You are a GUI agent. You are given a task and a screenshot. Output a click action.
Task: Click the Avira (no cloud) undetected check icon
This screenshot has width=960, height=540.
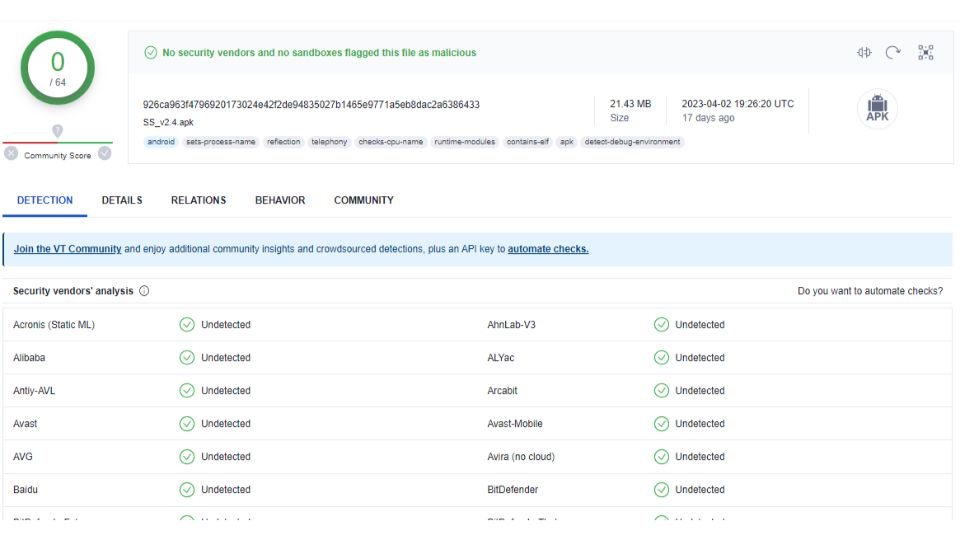(661, 457)
